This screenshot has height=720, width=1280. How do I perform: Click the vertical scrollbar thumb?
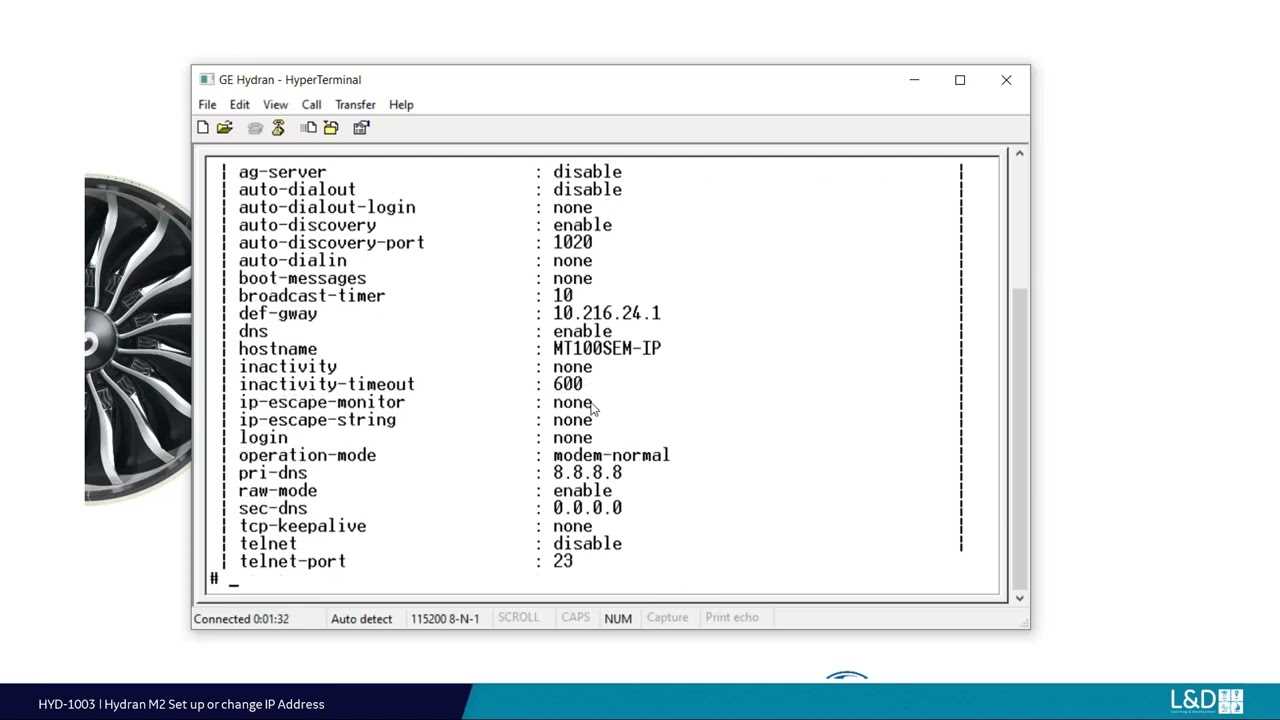tap(1019, 437)
